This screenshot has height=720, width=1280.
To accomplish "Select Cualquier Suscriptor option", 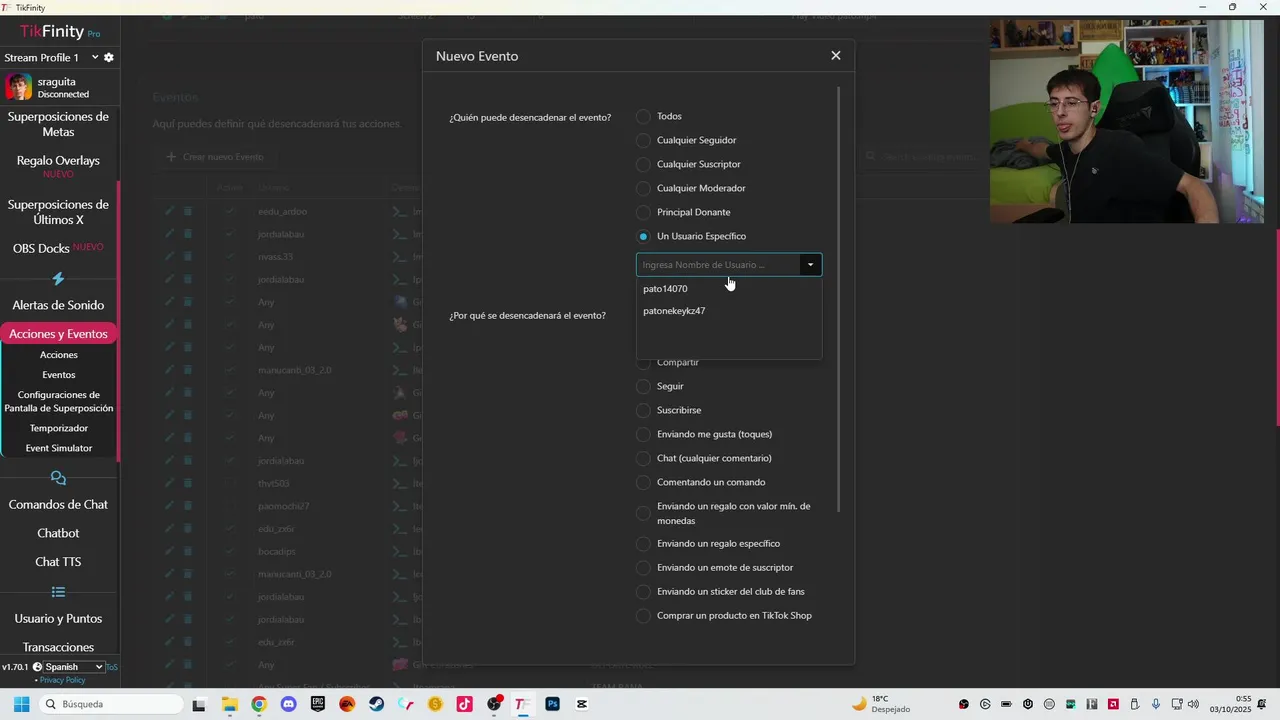I will pos(643,165).
